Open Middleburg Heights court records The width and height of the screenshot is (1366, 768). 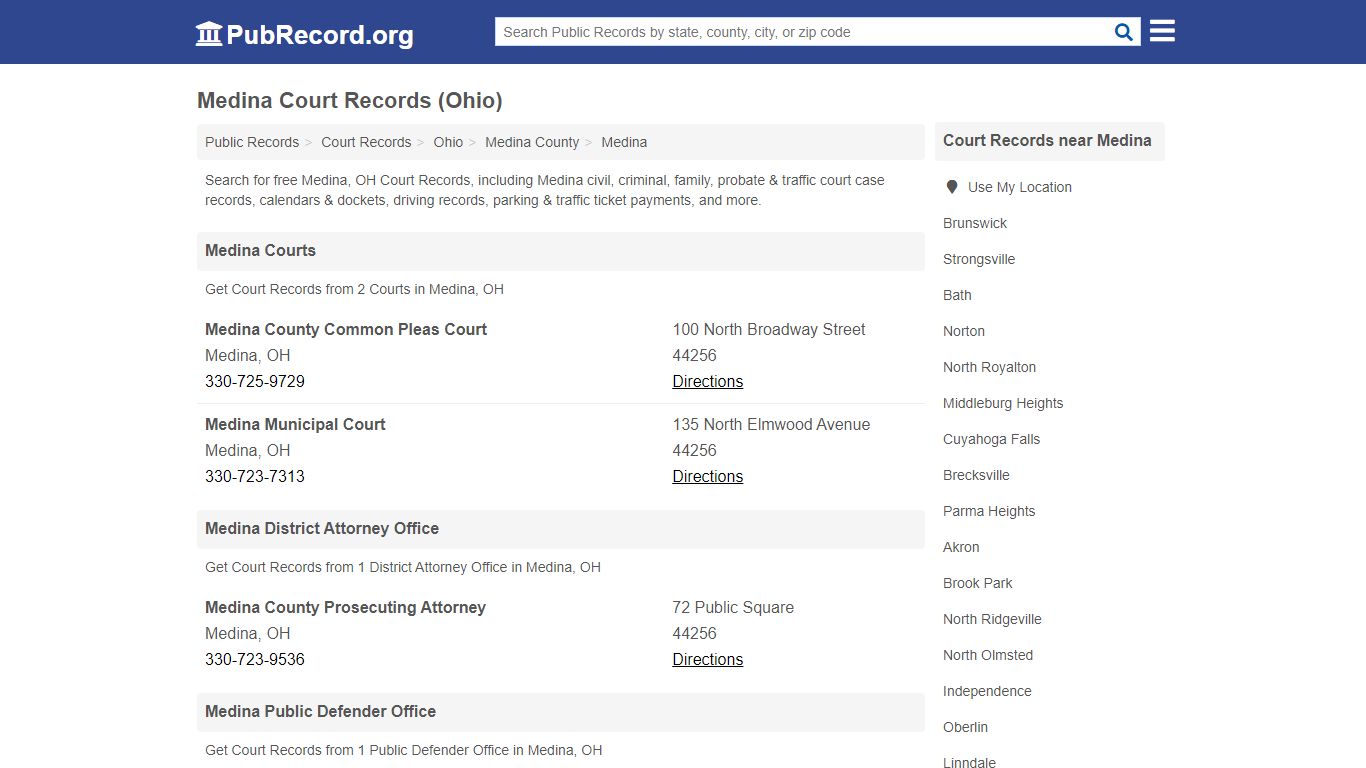pyautogui.click(x=1003, y=403)
